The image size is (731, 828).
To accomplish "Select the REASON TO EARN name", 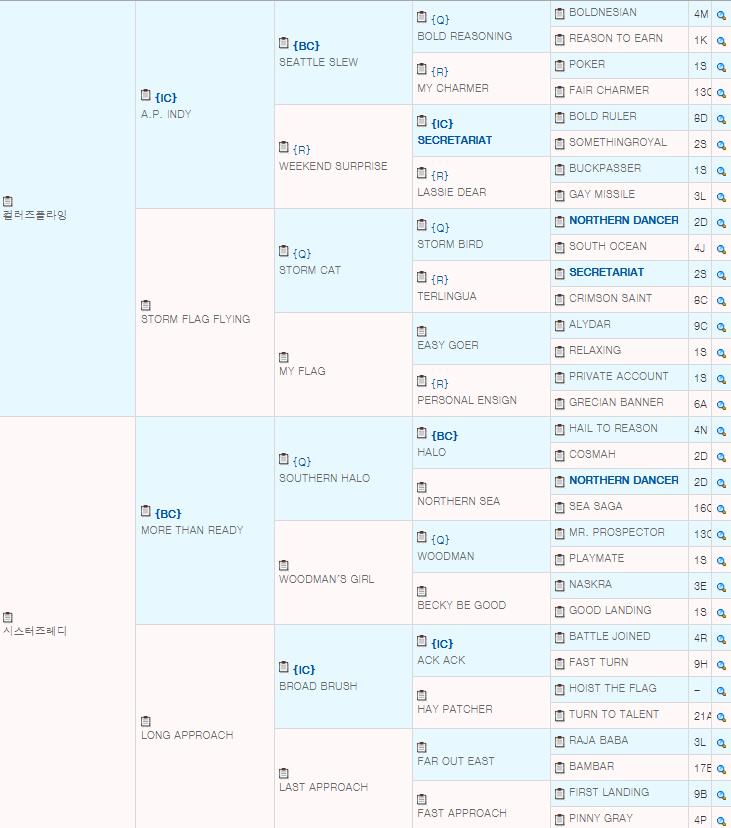I will pos(616,39).
